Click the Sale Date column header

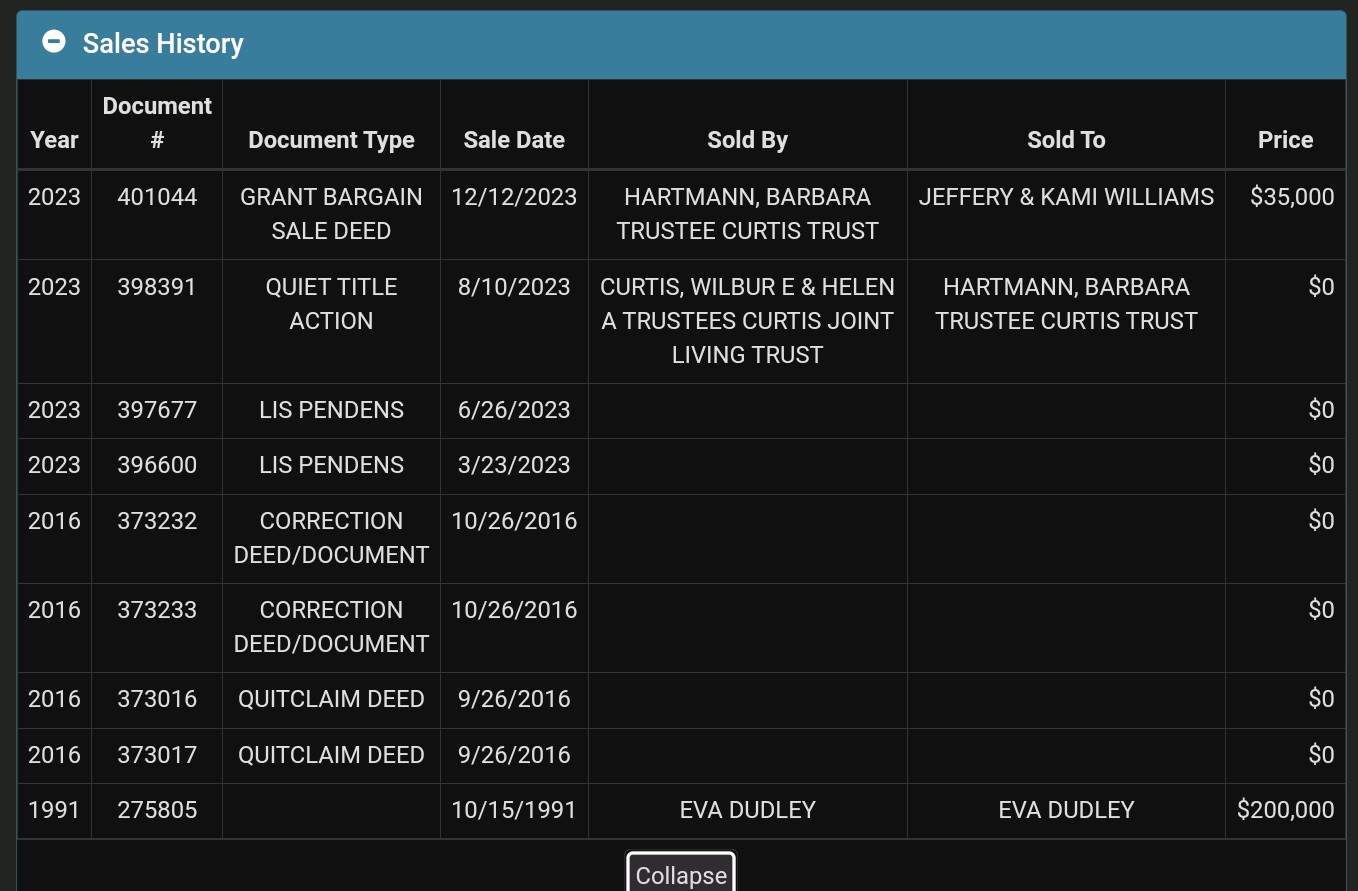[514, 140]
